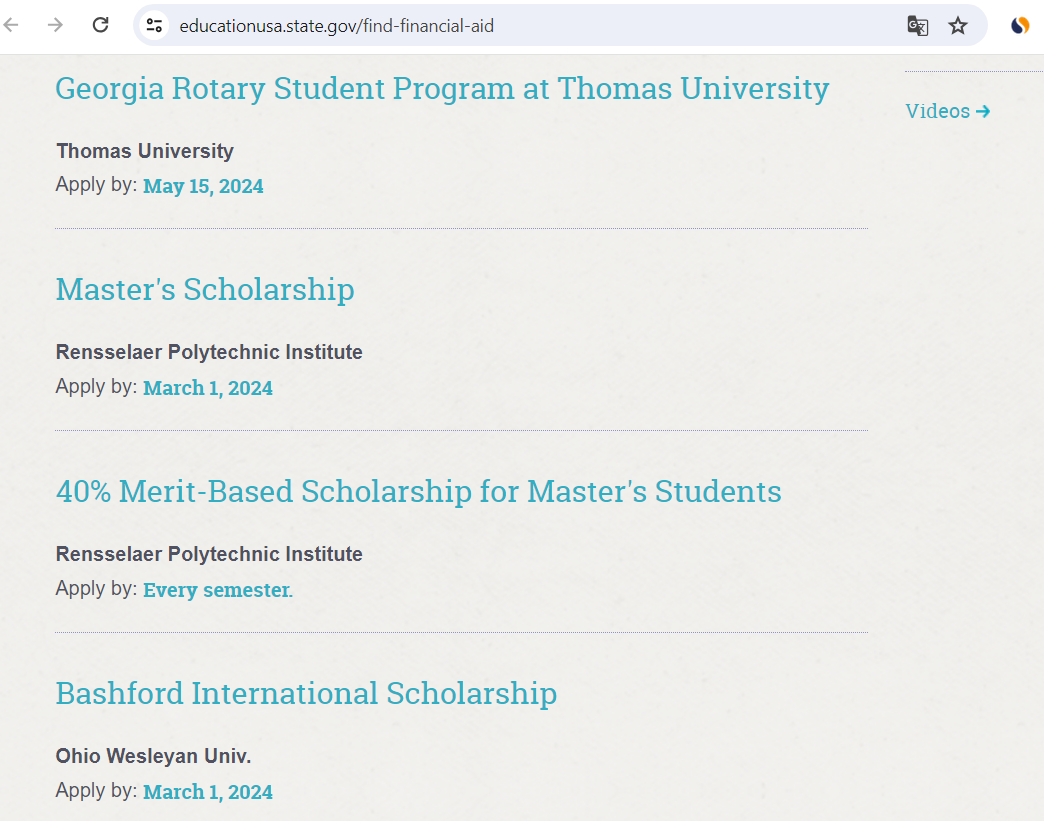Open the Similarweb extension icon
The image size is (1044, 821).
1020,25
